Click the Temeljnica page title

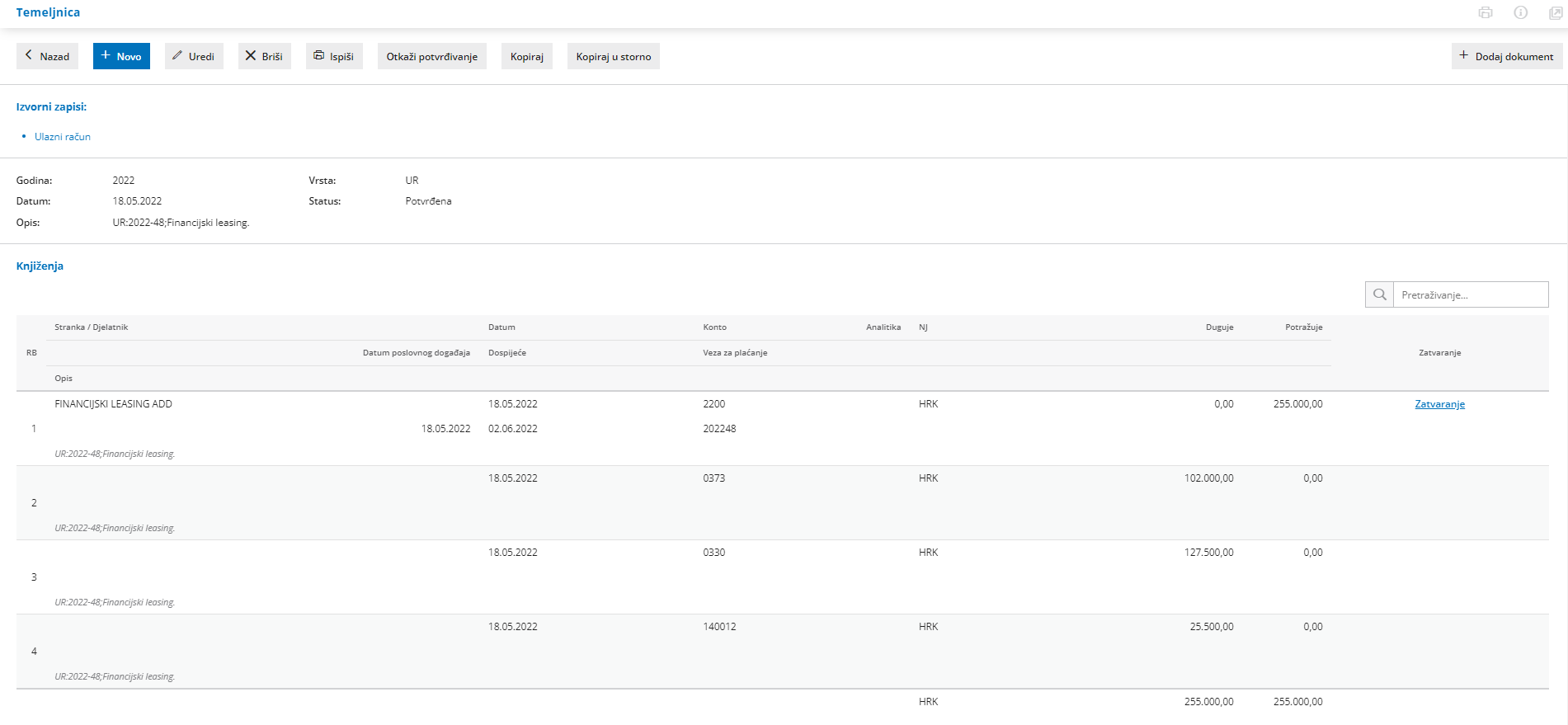tap(48, 12)
